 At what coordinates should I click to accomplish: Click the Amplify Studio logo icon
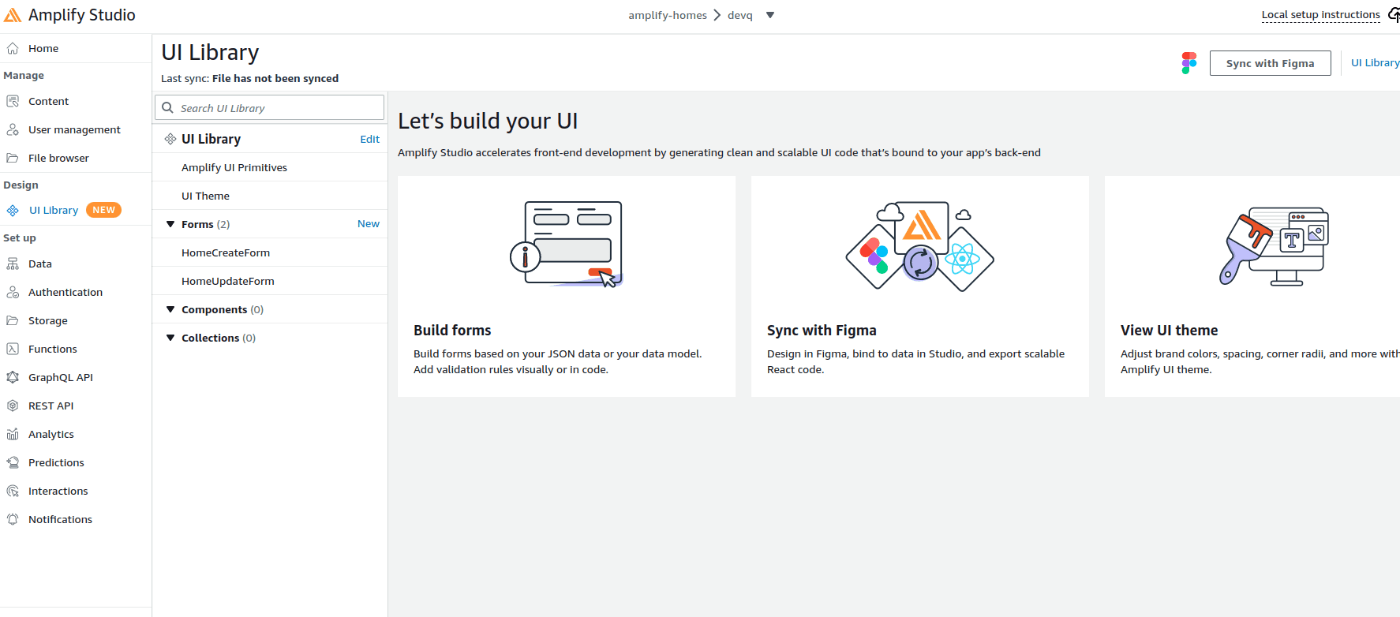tap(13, 15)
